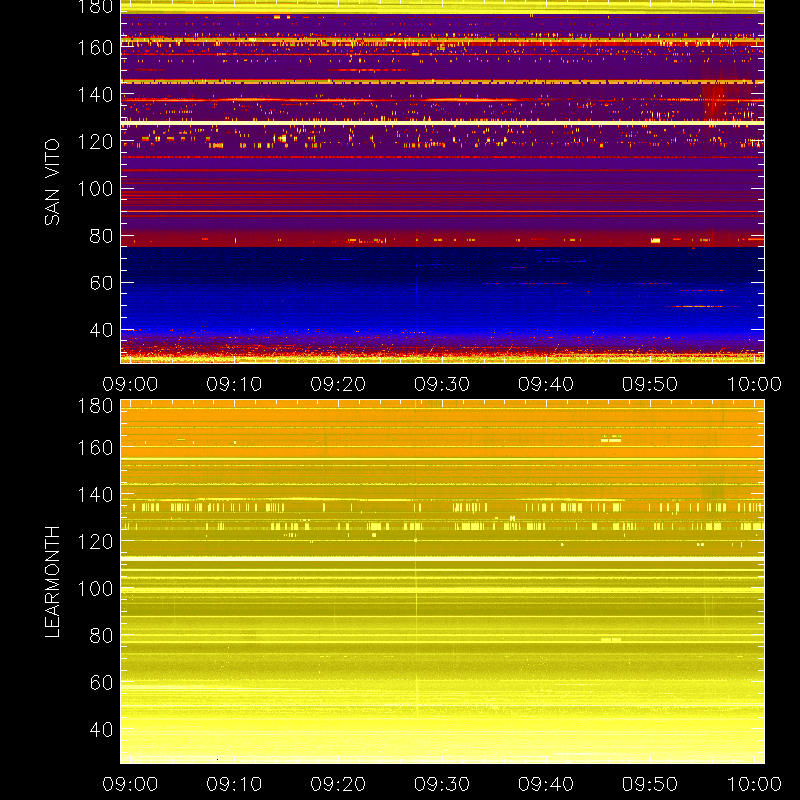
Task: Click 09:10 time label under San Vito plot
Action: [234, 384]
